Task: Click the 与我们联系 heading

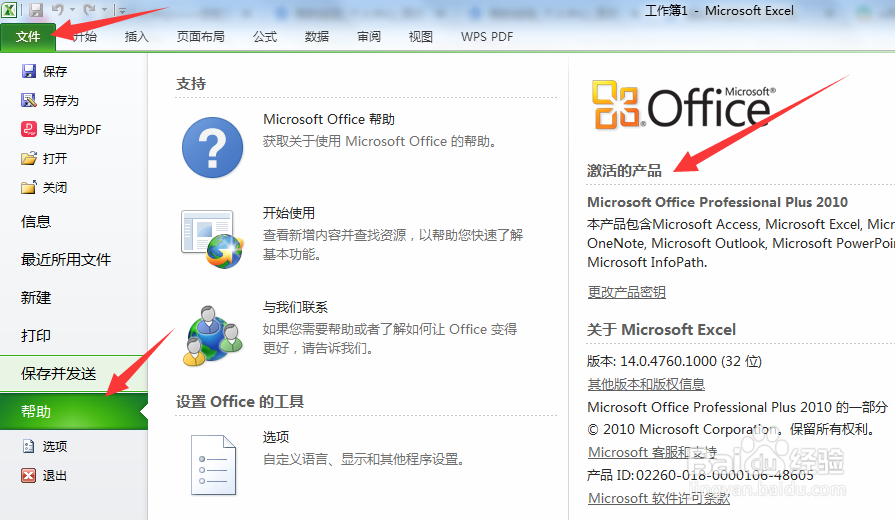Action: coord(295,308)
